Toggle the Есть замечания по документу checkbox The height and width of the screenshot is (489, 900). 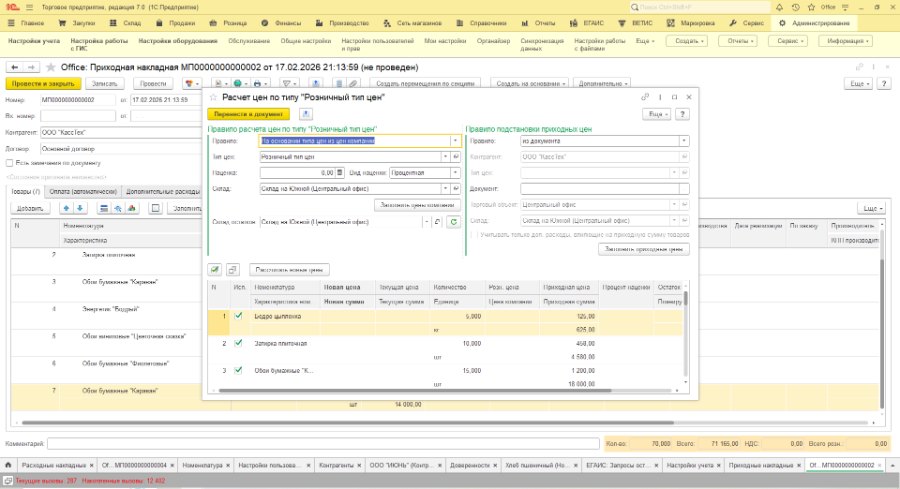tap(9, 163)
